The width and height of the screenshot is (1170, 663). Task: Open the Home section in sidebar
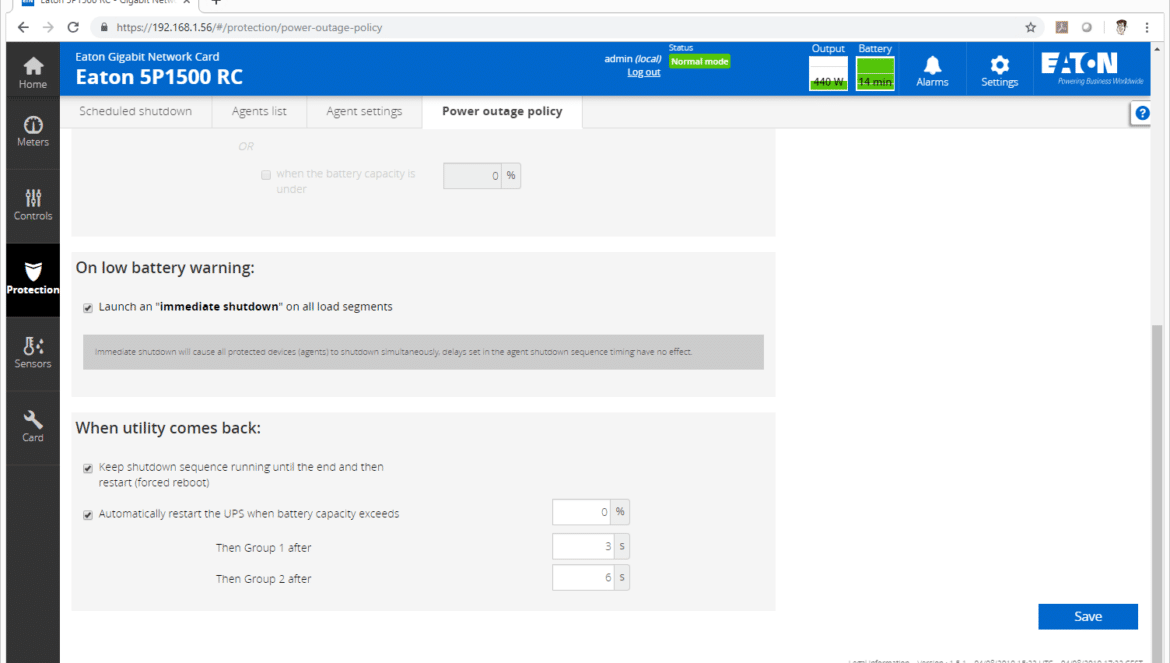[33, 72]
